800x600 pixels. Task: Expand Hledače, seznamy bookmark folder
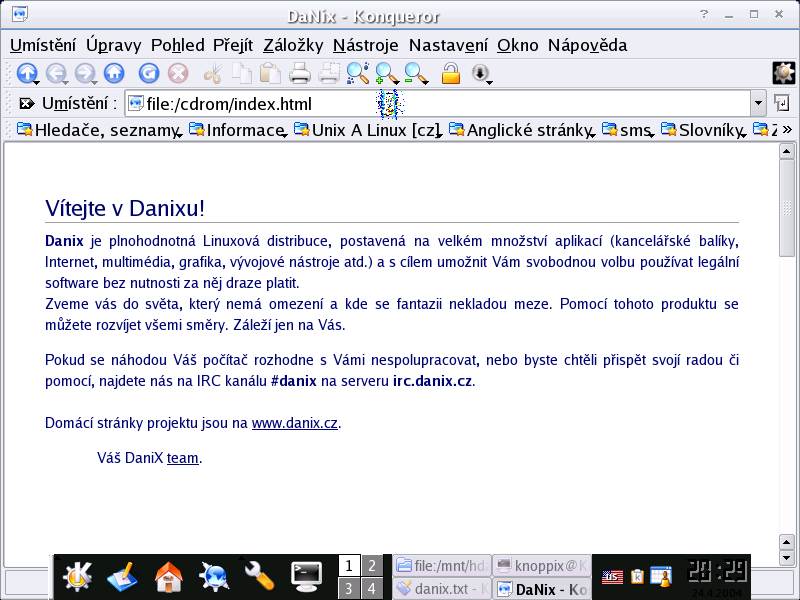(x=99, y=130)
